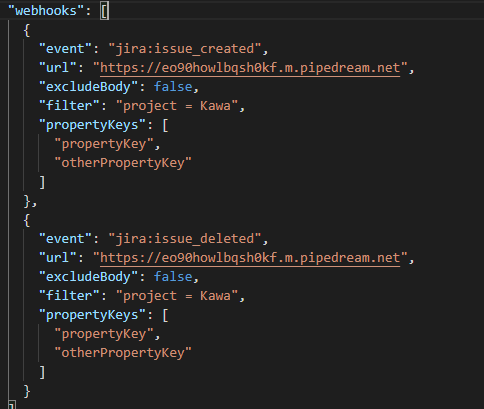Click "propertyKey" item in second webhook array
The height and width of the screenshot is (409, 484).
point(104,334)
